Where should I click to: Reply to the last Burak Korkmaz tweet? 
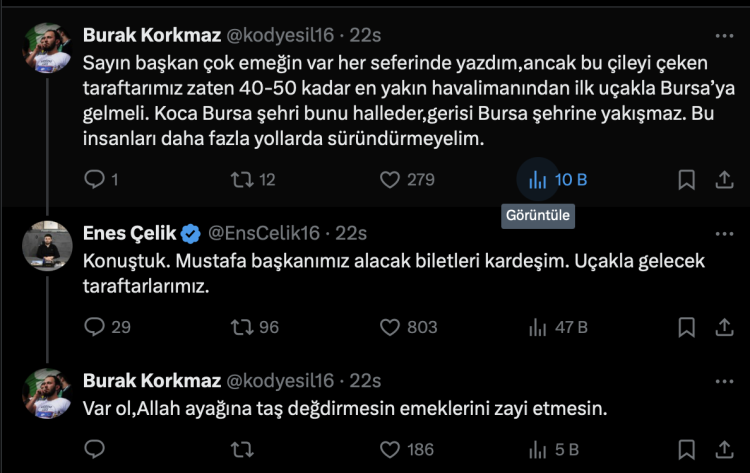[95, 449]
